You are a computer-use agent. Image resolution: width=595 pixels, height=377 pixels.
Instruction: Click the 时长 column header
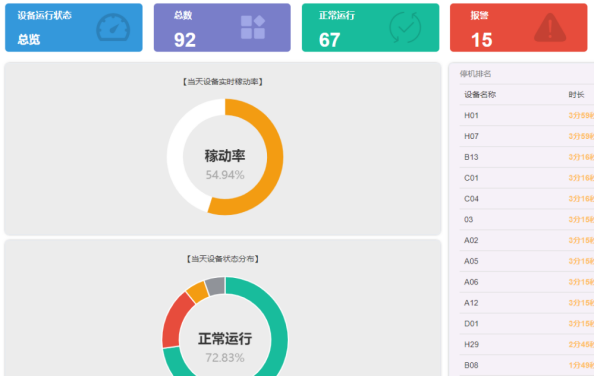click(x=576, y=94)
